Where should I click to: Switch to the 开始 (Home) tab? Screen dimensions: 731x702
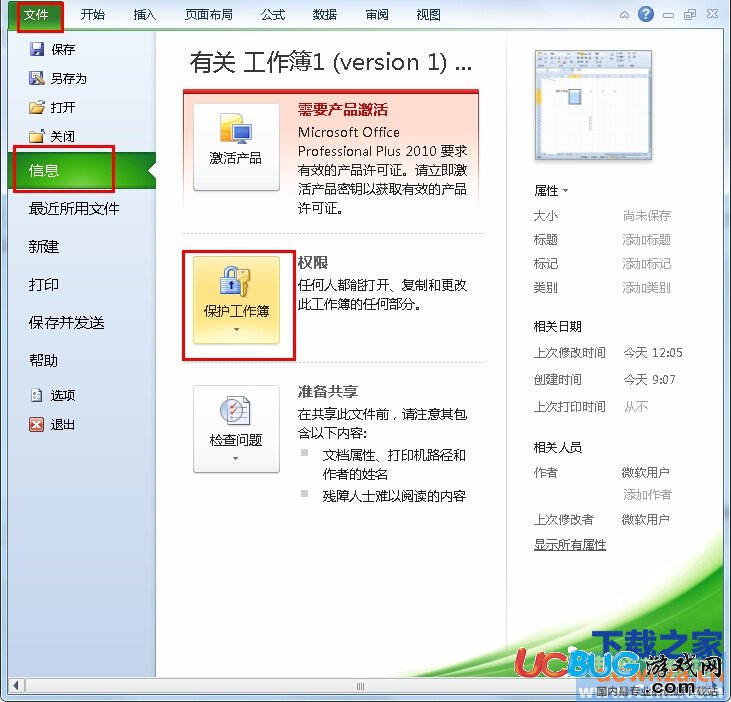click(92, 15)
